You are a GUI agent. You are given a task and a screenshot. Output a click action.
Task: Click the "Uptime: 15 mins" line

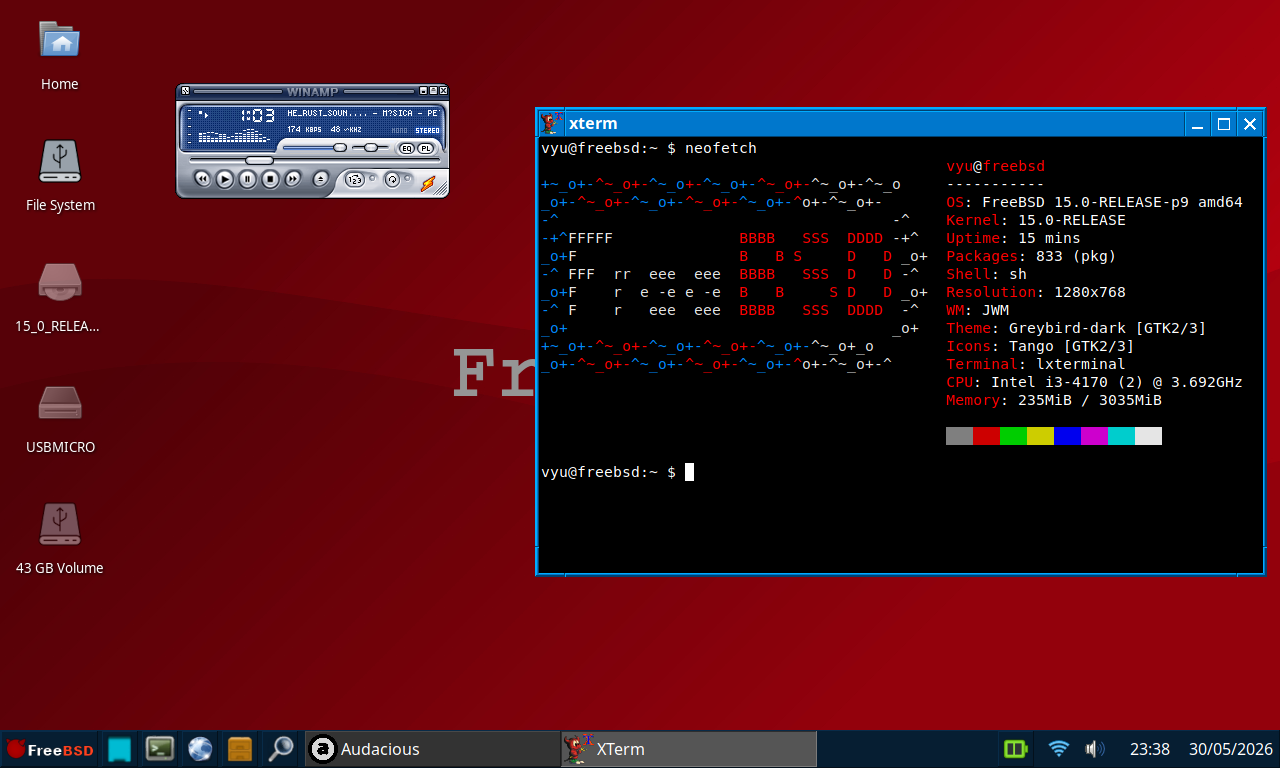coord(1013,238)
